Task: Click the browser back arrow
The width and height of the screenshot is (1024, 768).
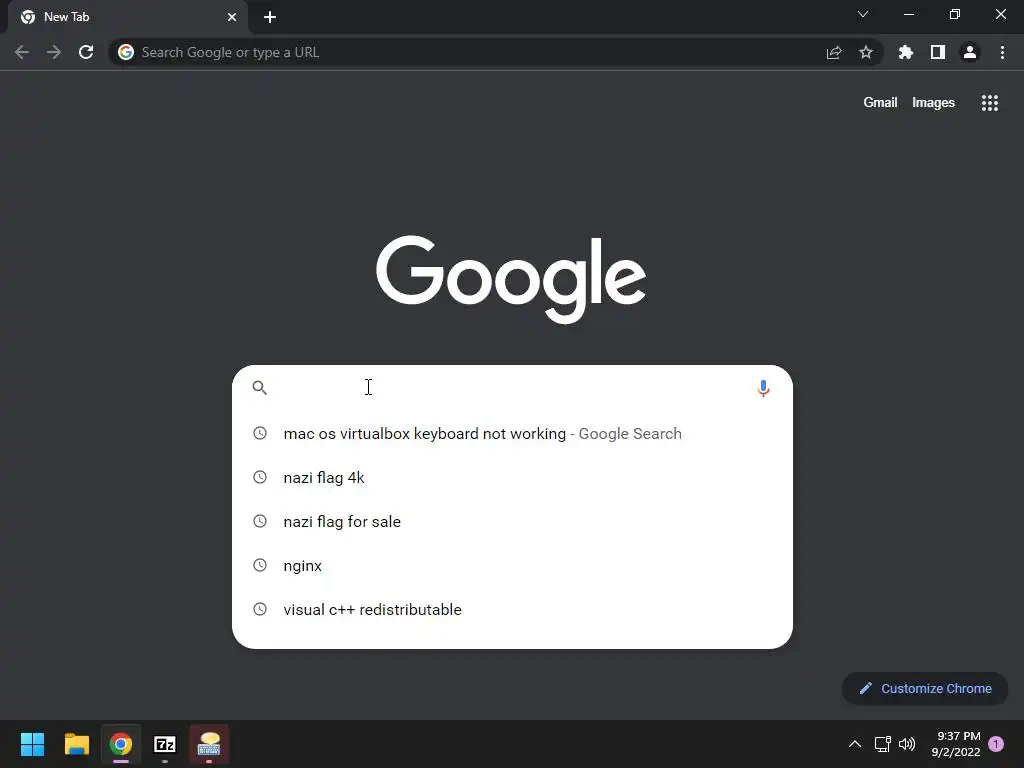Action: point(22,52)
